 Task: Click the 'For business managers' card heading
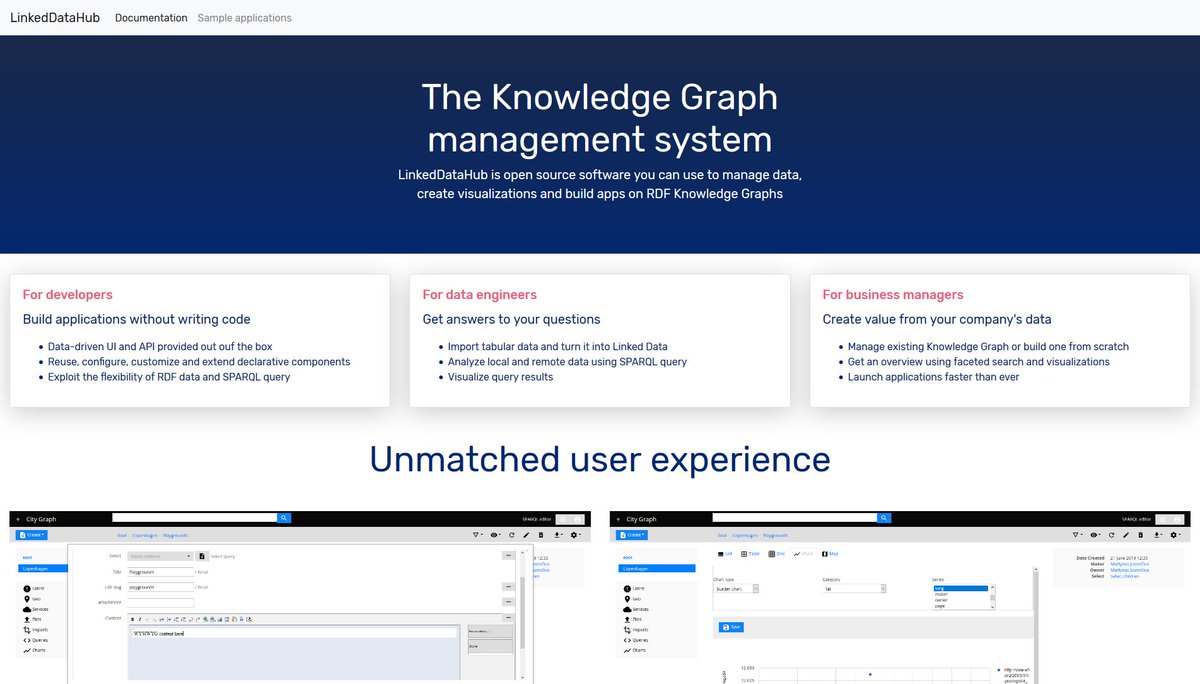pos(893,295)
